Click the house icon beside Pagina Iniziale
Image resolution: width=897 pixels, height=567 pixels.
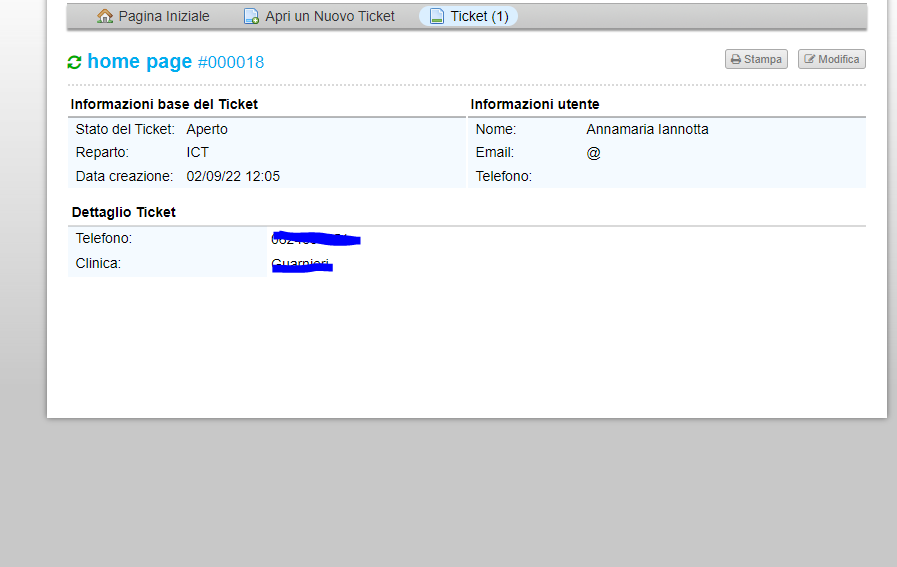[x=105, y=16]
